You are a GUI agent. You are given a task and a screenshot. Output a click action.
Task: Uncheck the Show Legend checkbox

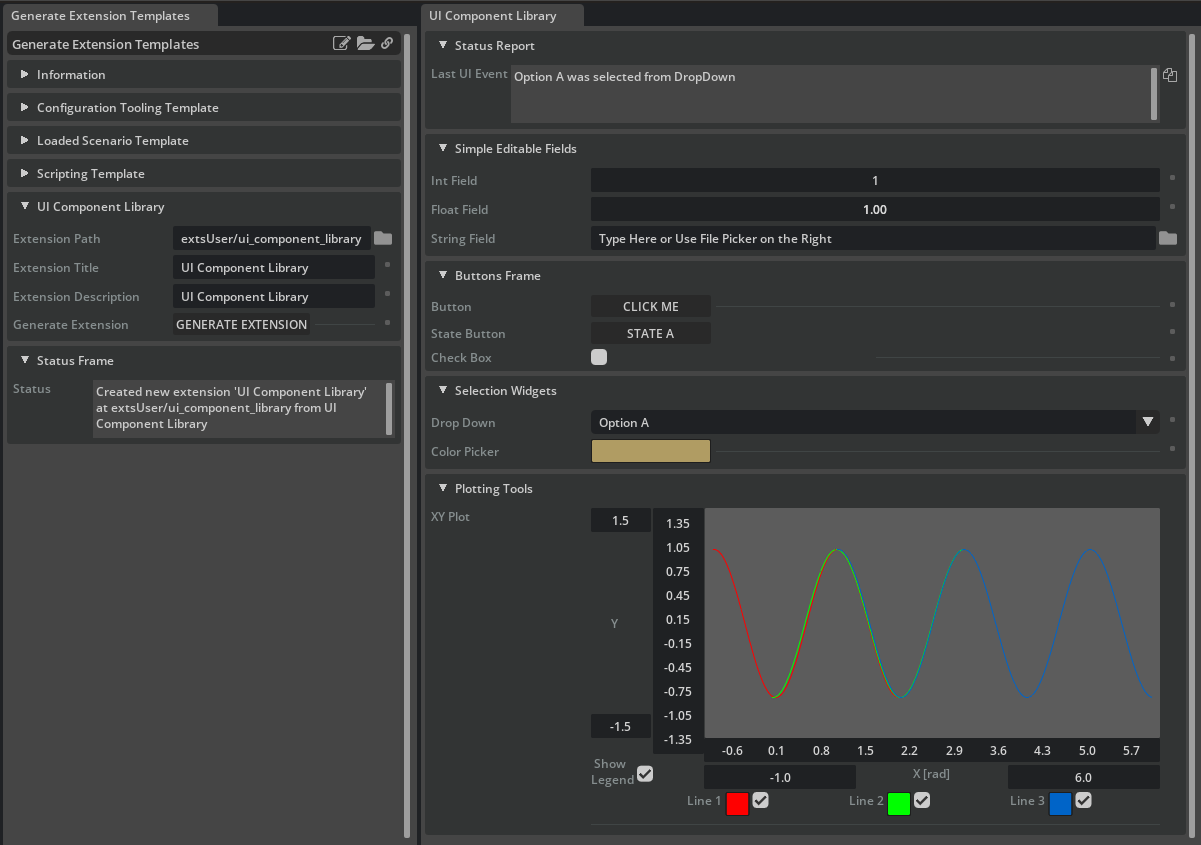pyautogui.click(x=645, y=773)
